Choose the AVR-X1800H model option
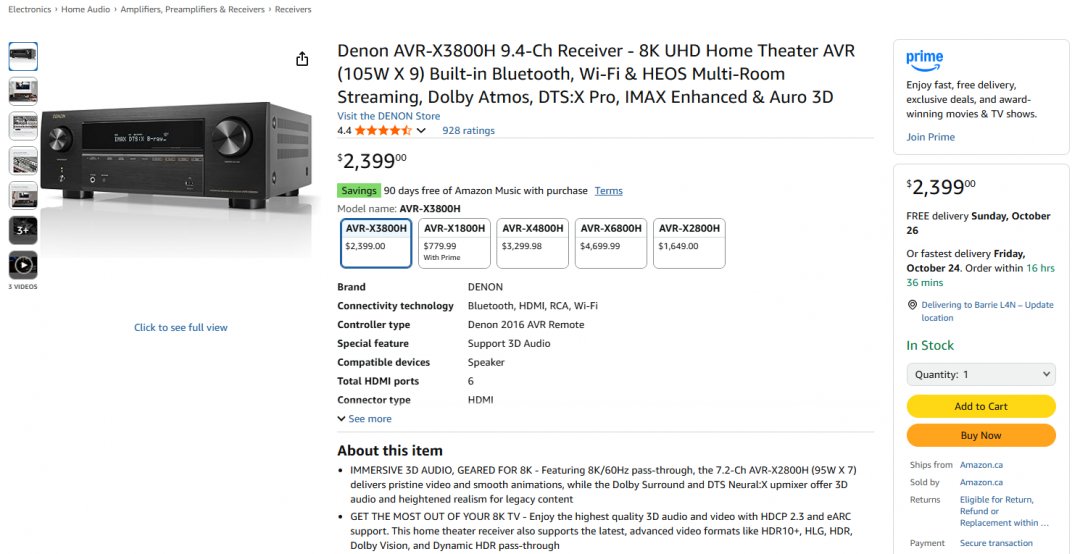This screenshot has width=1080, height=554. click(x=454, y=243)
